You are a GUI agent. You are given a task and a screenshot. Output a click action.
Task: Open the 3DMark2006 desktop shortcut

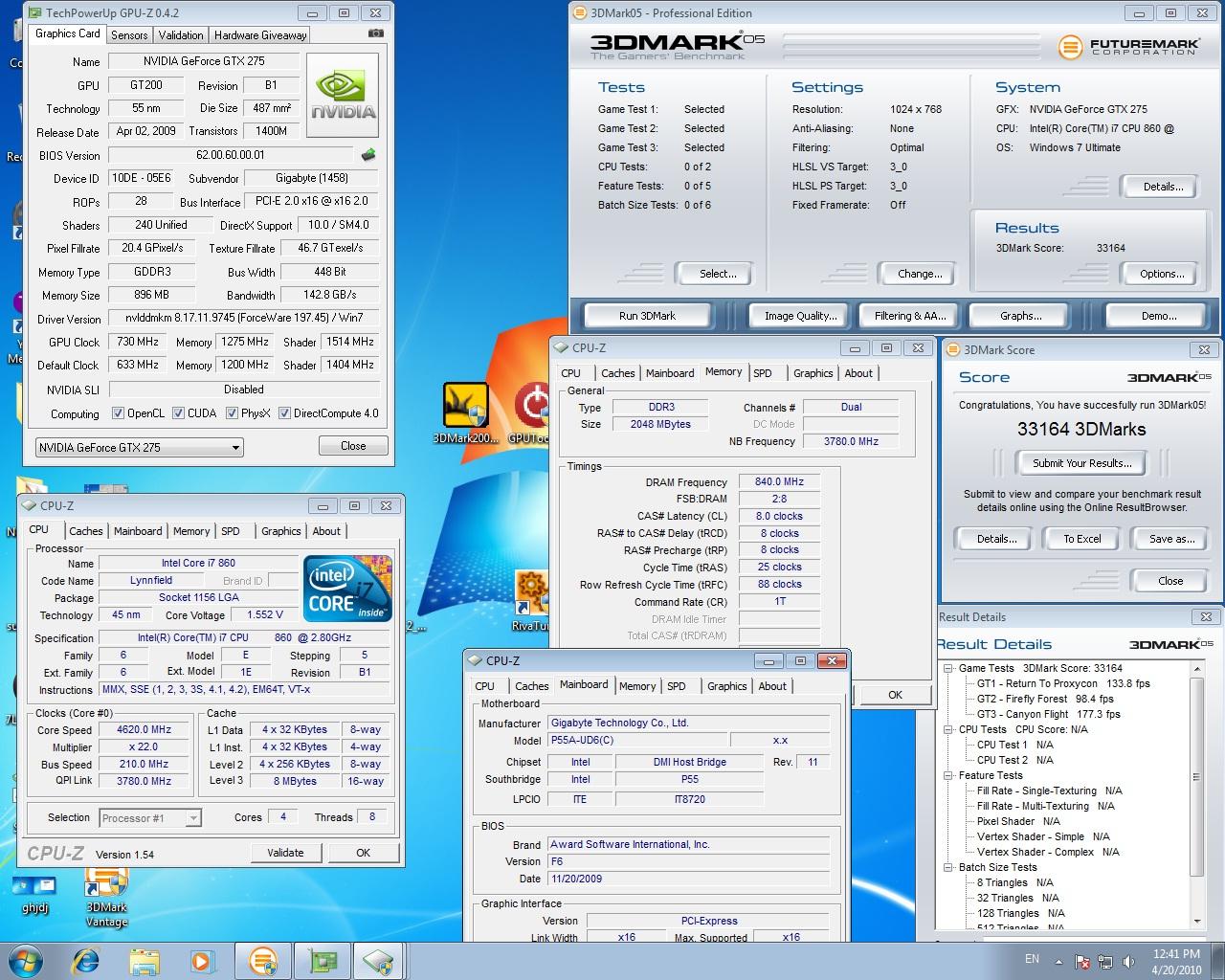[x=466, y=413]
